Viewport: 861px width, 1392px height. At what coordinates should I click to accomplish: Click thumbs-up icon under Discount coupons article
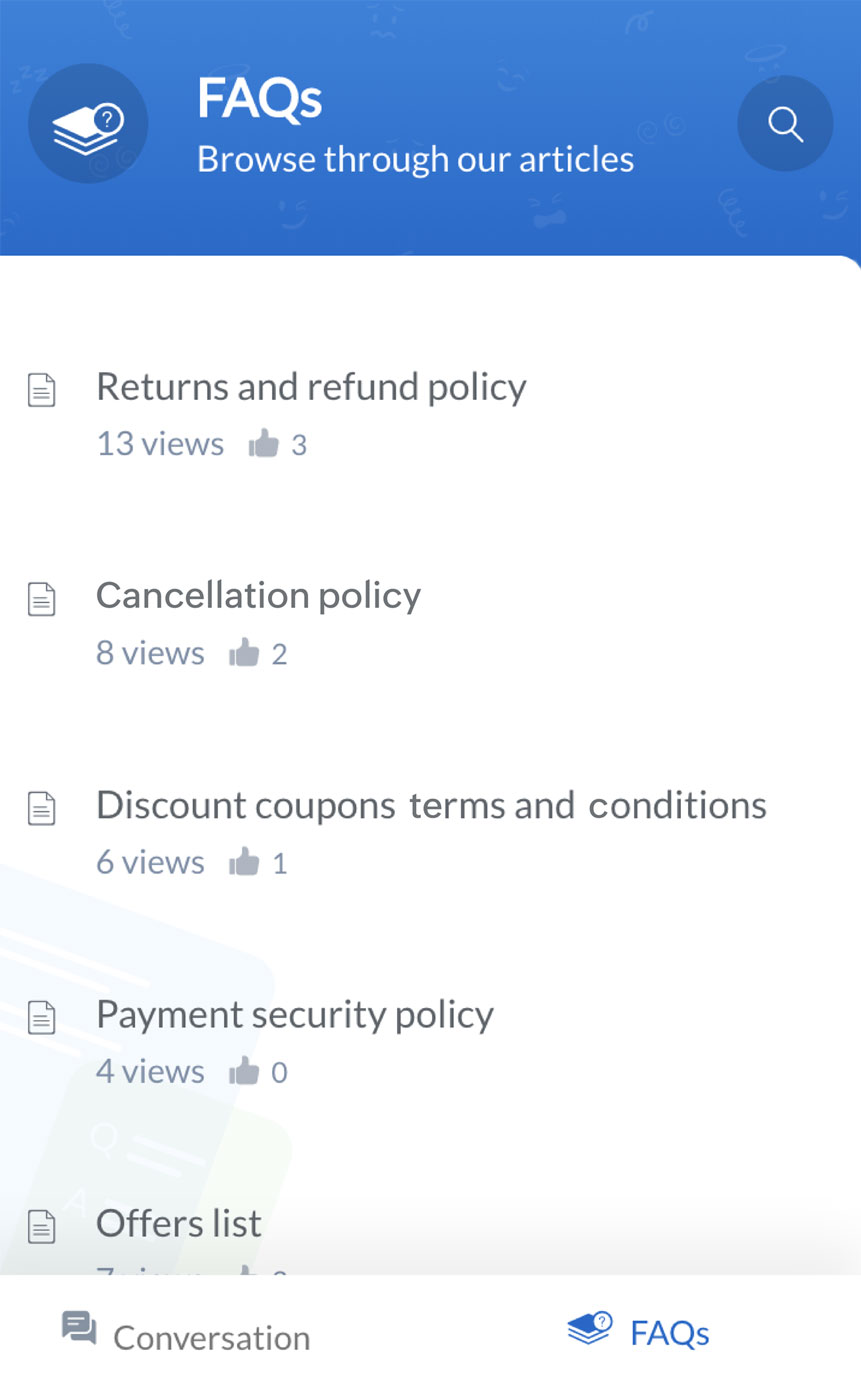[244, 863]
